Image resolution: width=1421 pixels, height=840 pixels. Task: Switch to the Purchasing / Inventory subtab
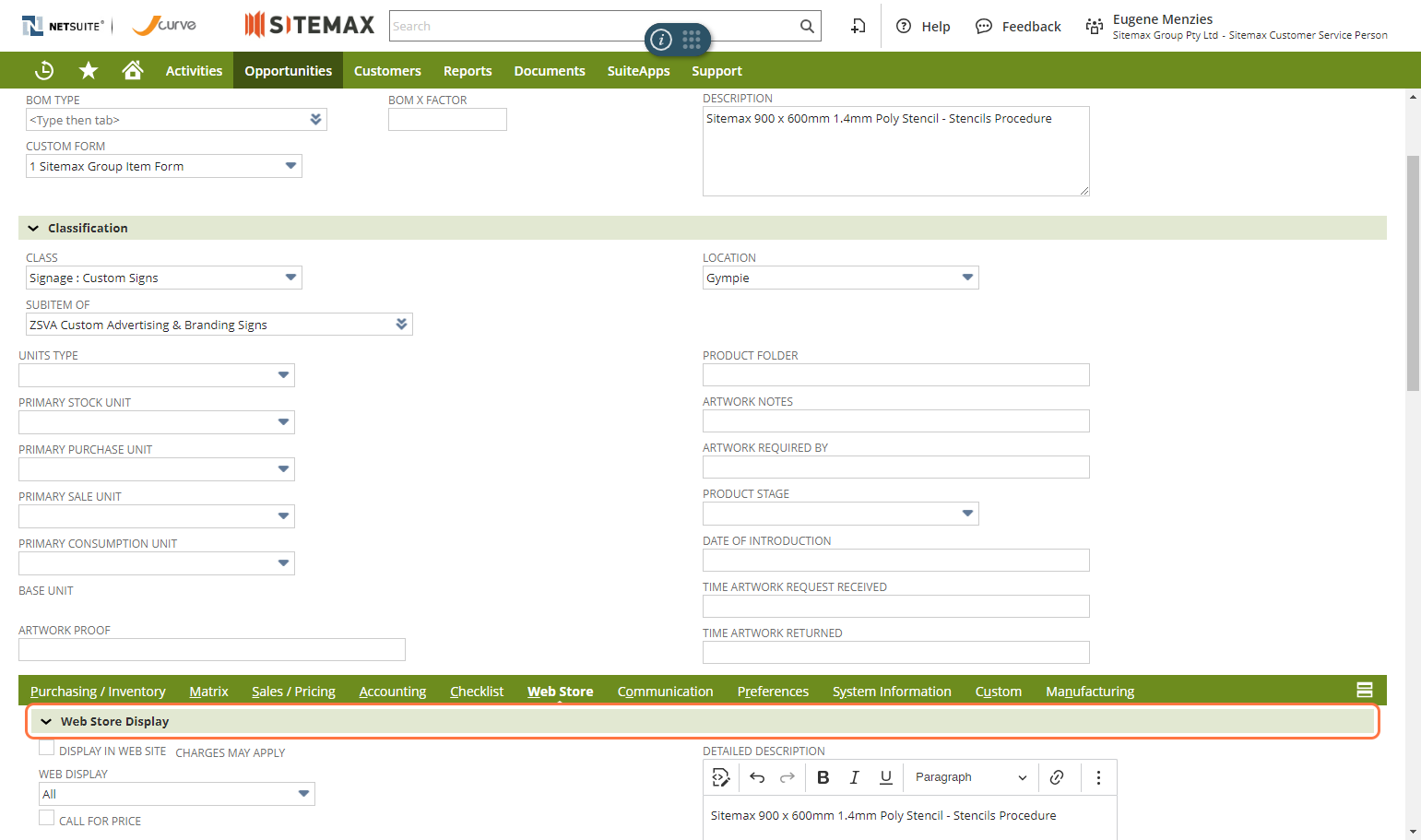[98, 692]
